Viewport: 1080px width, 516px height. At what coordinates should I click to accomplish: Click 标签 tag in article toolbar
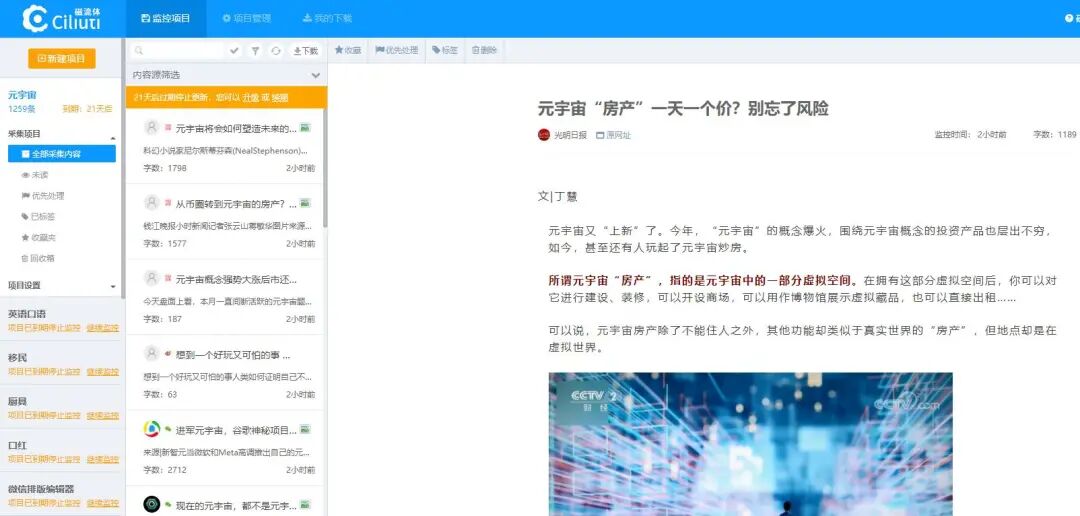[445, 50]
